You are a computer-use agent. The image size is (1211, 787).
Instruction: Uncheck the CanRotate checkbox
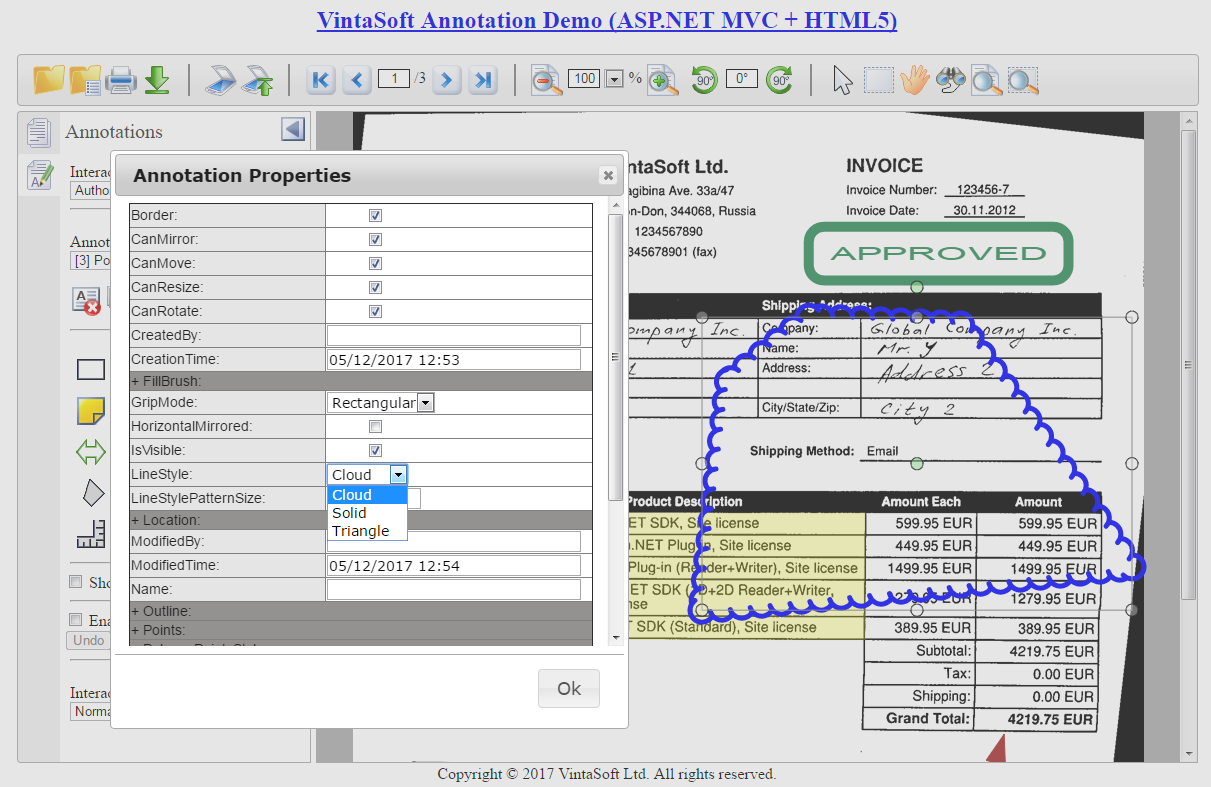(375, 311)
